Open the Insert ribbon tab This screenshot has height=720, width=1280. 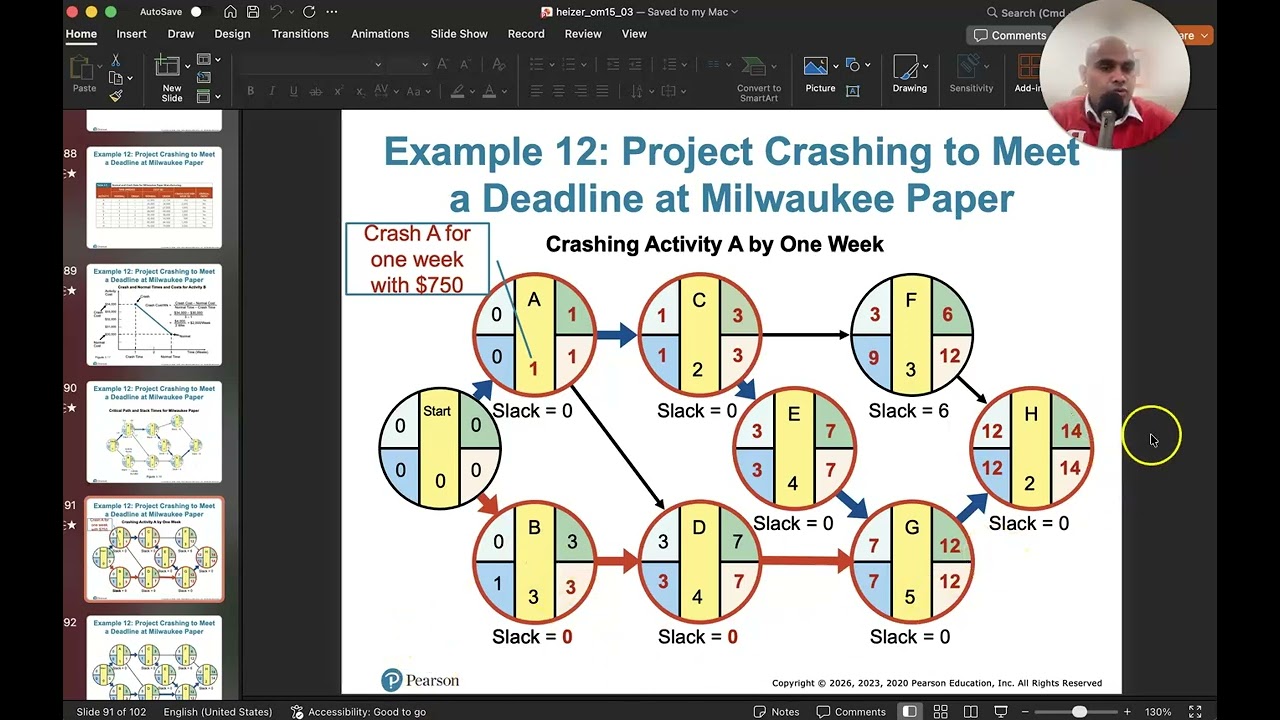tap(131, 34)
